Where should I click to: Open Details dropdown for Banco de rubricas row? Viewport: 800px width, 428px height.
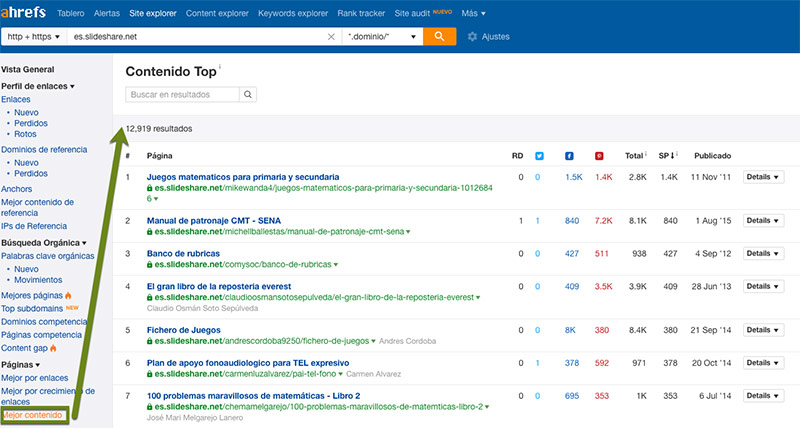pyautogui.click(x=763, y=254)
